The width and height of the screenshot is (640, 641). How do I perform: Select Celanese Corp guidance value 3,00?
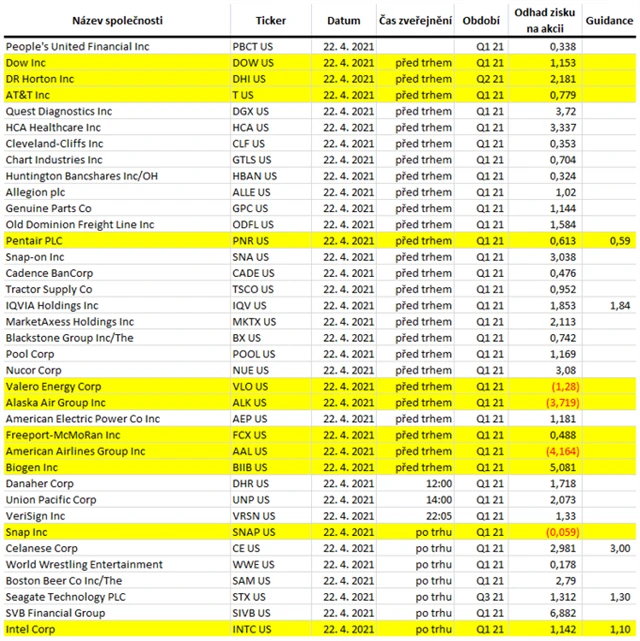click(620, 548)
